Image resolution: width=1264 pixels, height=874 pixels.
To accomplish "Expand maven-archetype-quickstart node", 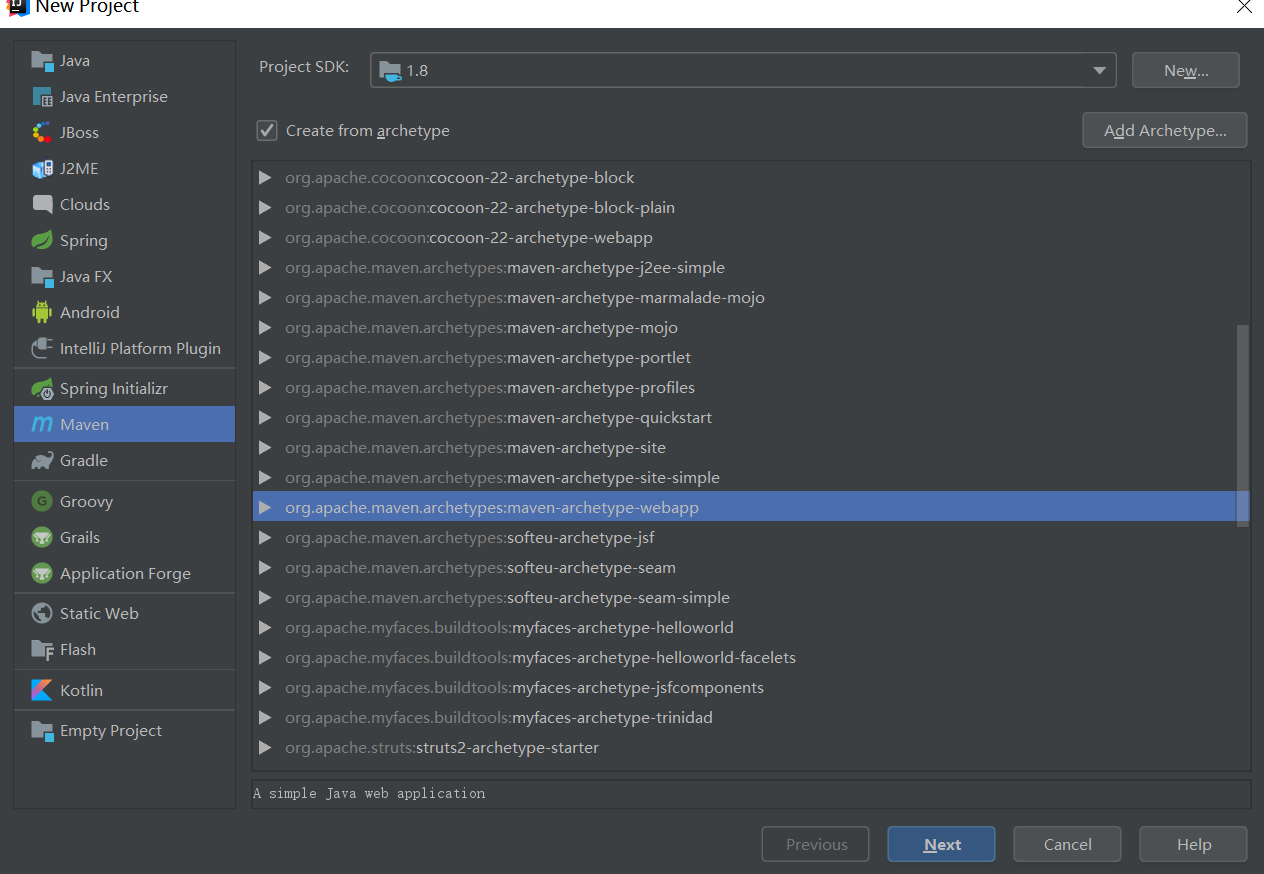I will click(x=265, y=417).
